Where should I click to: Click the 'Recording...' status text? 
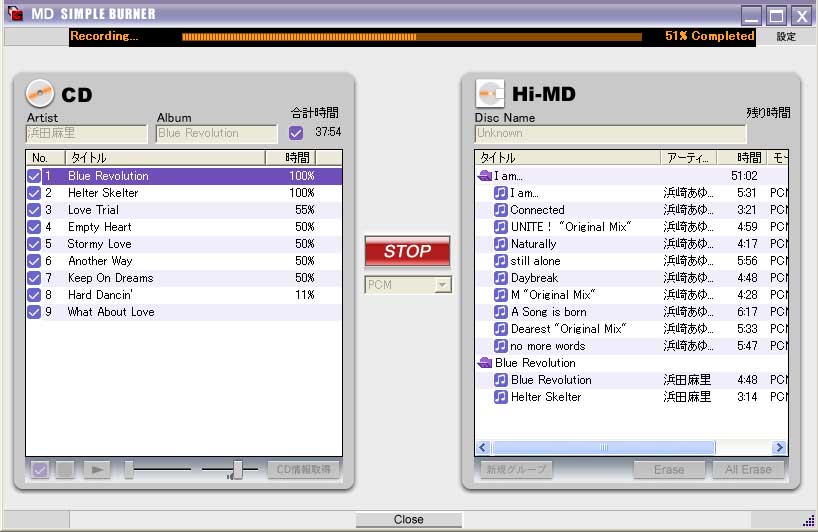click(x=104, y=36)
